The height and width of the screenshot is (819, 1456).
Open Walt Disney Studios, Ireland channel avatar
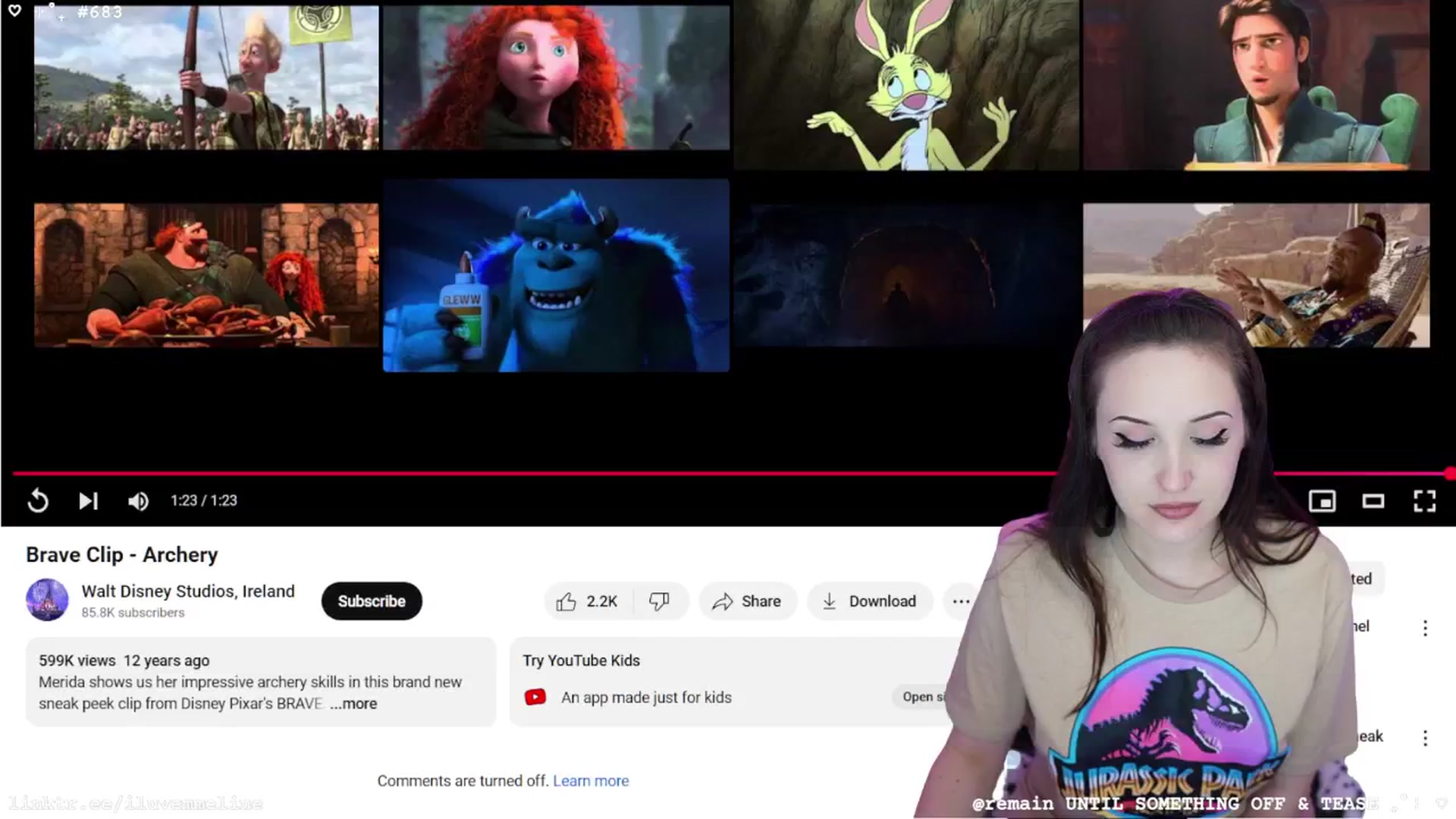tap(47, 600)
